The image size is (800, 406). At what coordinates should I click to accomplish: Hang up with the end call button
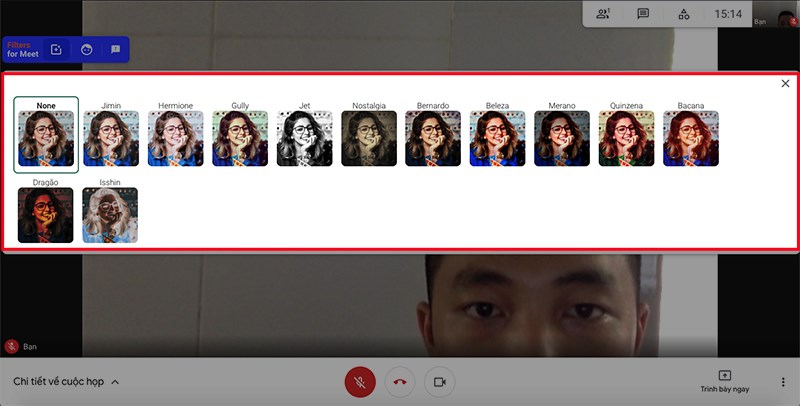[x=400, y=382]
